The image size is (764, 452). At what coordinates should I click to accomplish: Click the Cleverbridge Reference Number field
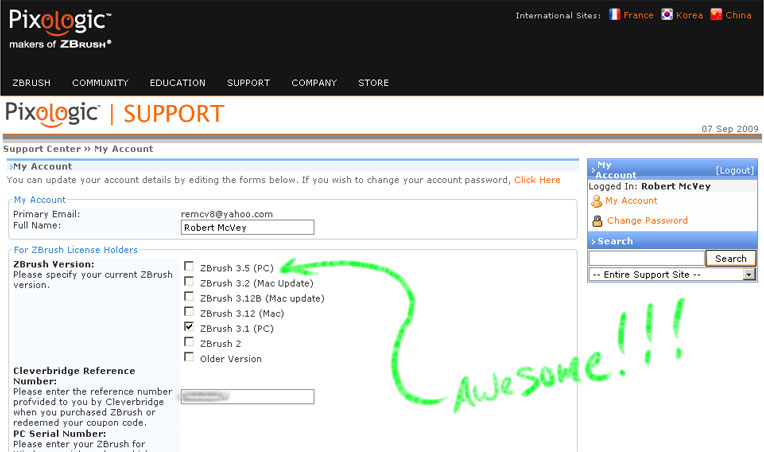248,396
